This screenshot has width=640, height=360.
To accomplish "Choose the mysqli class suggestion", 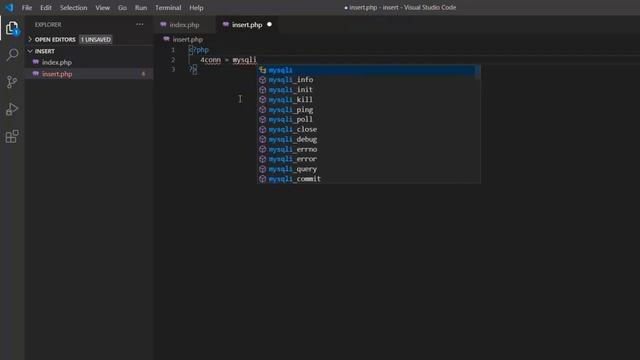I will pos(366,70).
